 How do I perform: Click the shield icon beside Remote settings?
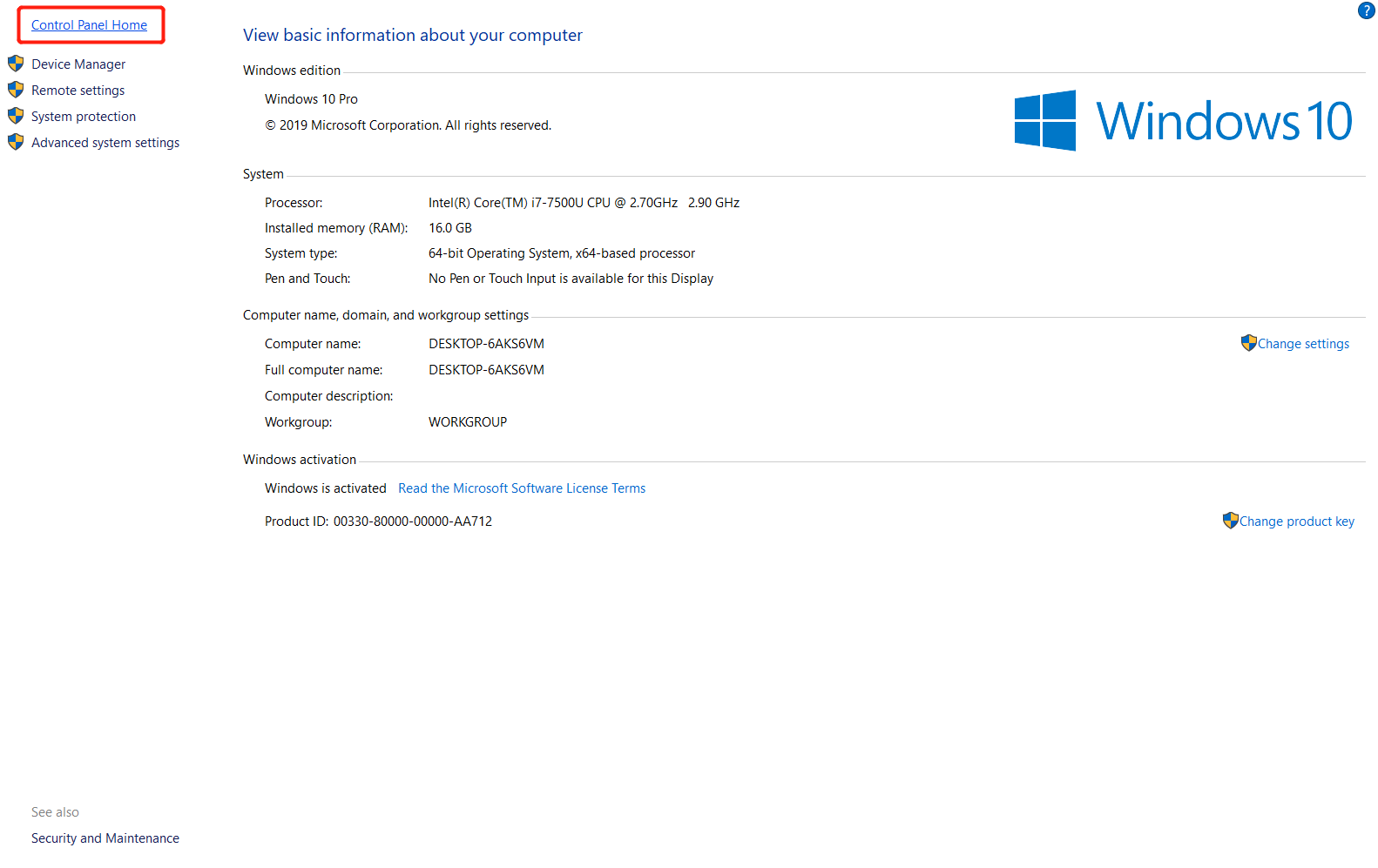coord(16,90)
